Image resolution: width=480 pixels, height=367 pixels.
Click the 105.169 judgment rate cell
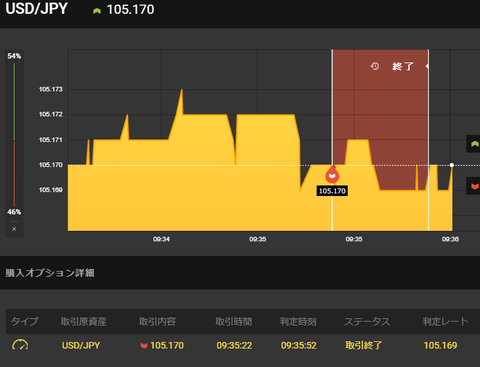(440, 345)
